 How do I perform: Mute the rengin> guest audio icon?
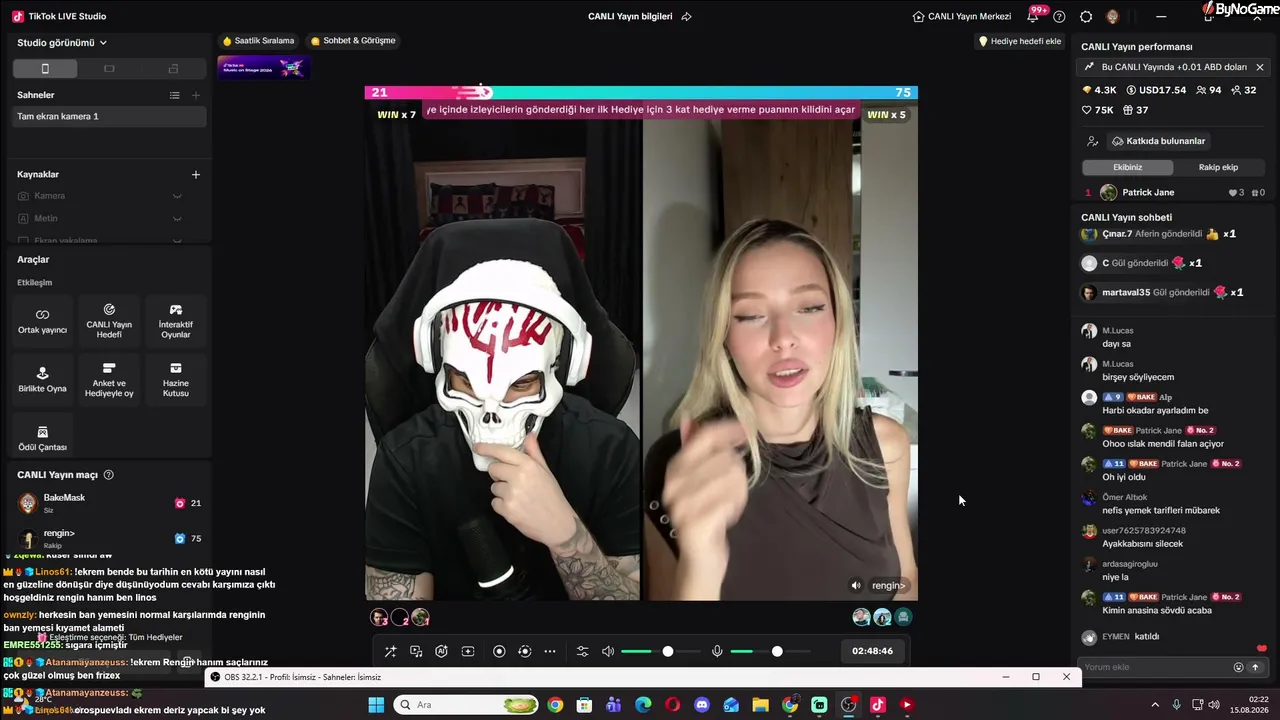tap(855, 586)
